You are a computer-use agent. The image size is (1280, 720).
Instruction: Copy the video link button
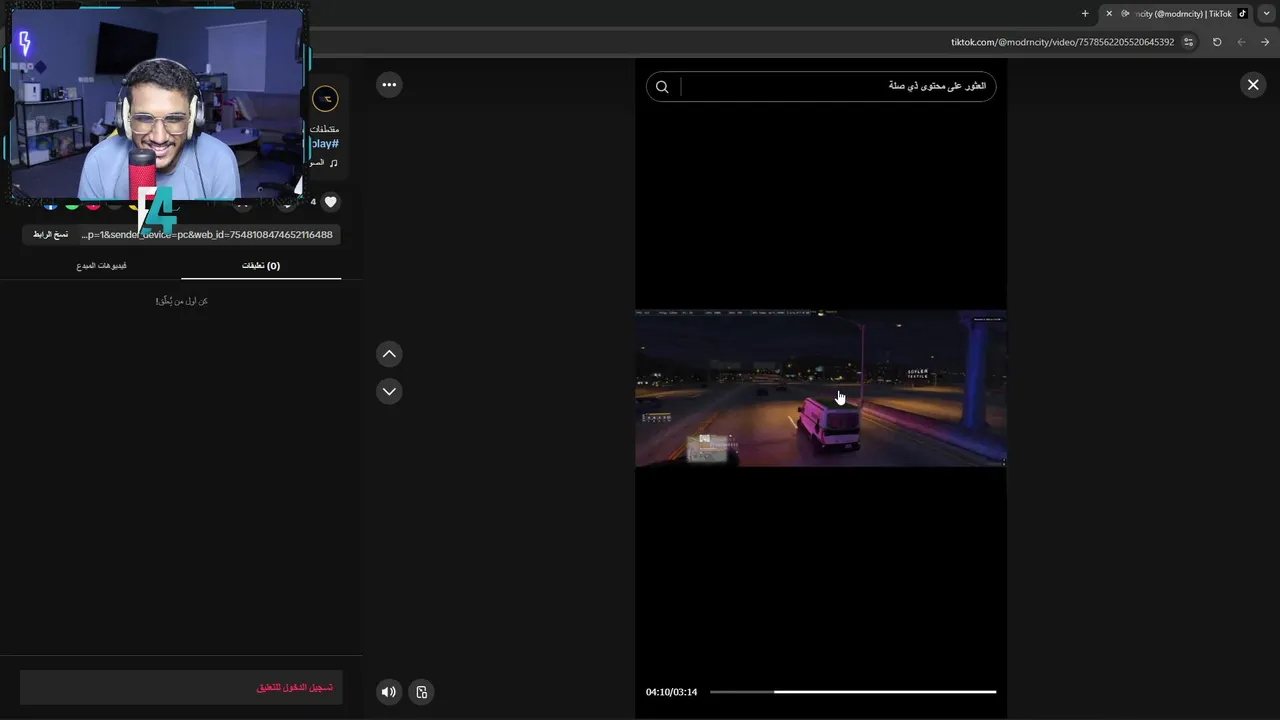coord(50,234)
